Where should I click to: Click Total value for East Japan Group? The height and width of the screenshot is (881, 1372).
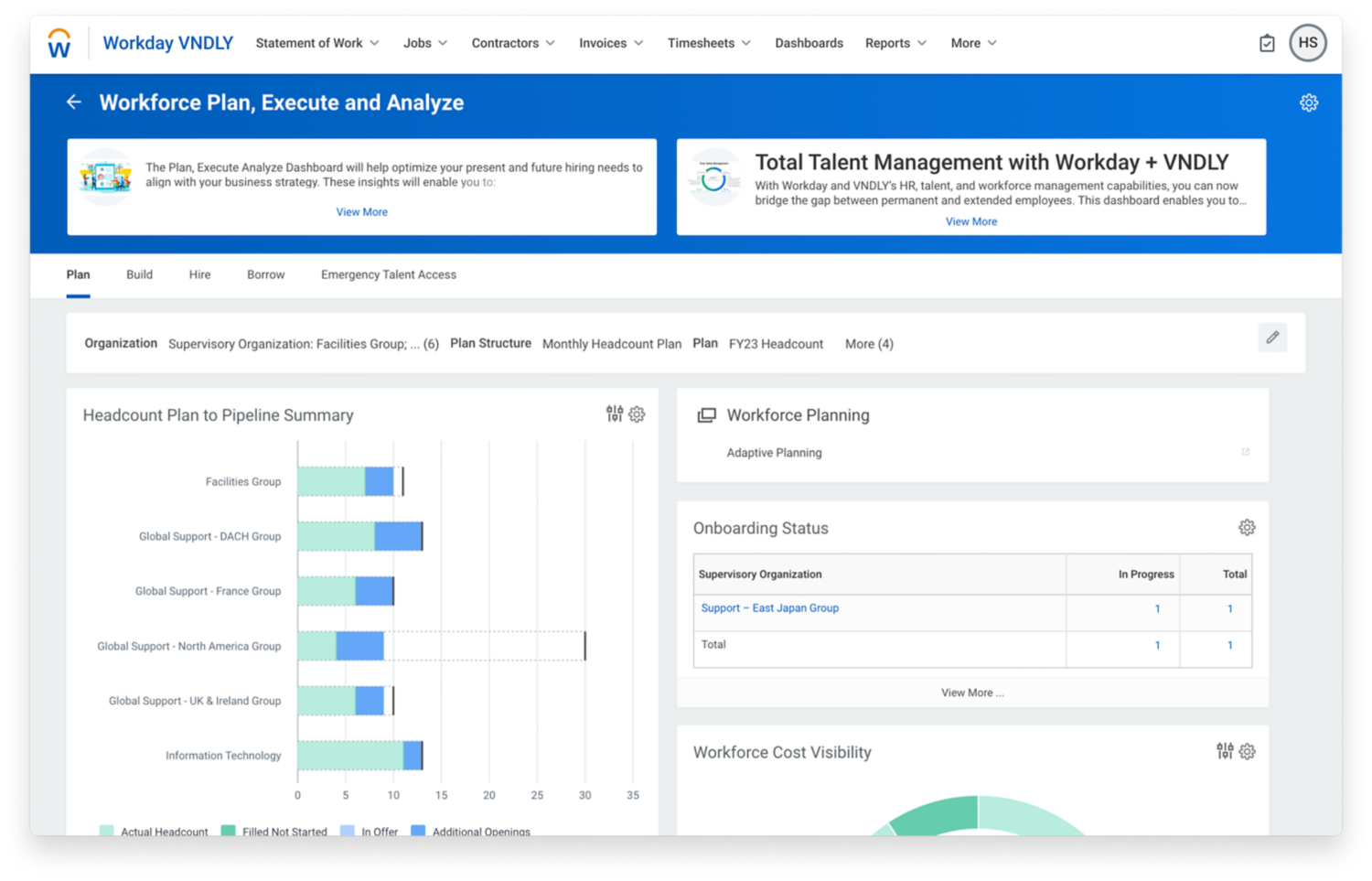[x=1229, y=608]
